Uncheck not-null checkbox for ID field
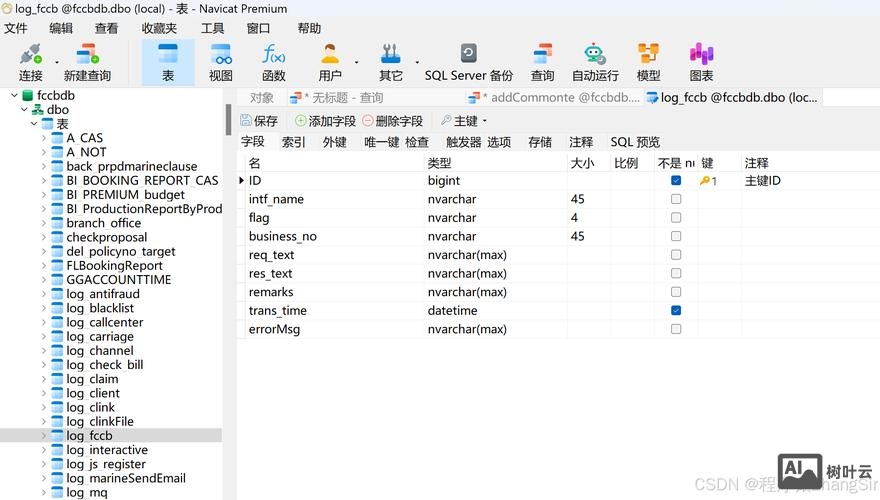Viewport: 880px width, 500px height. click(x=676, y=181)
